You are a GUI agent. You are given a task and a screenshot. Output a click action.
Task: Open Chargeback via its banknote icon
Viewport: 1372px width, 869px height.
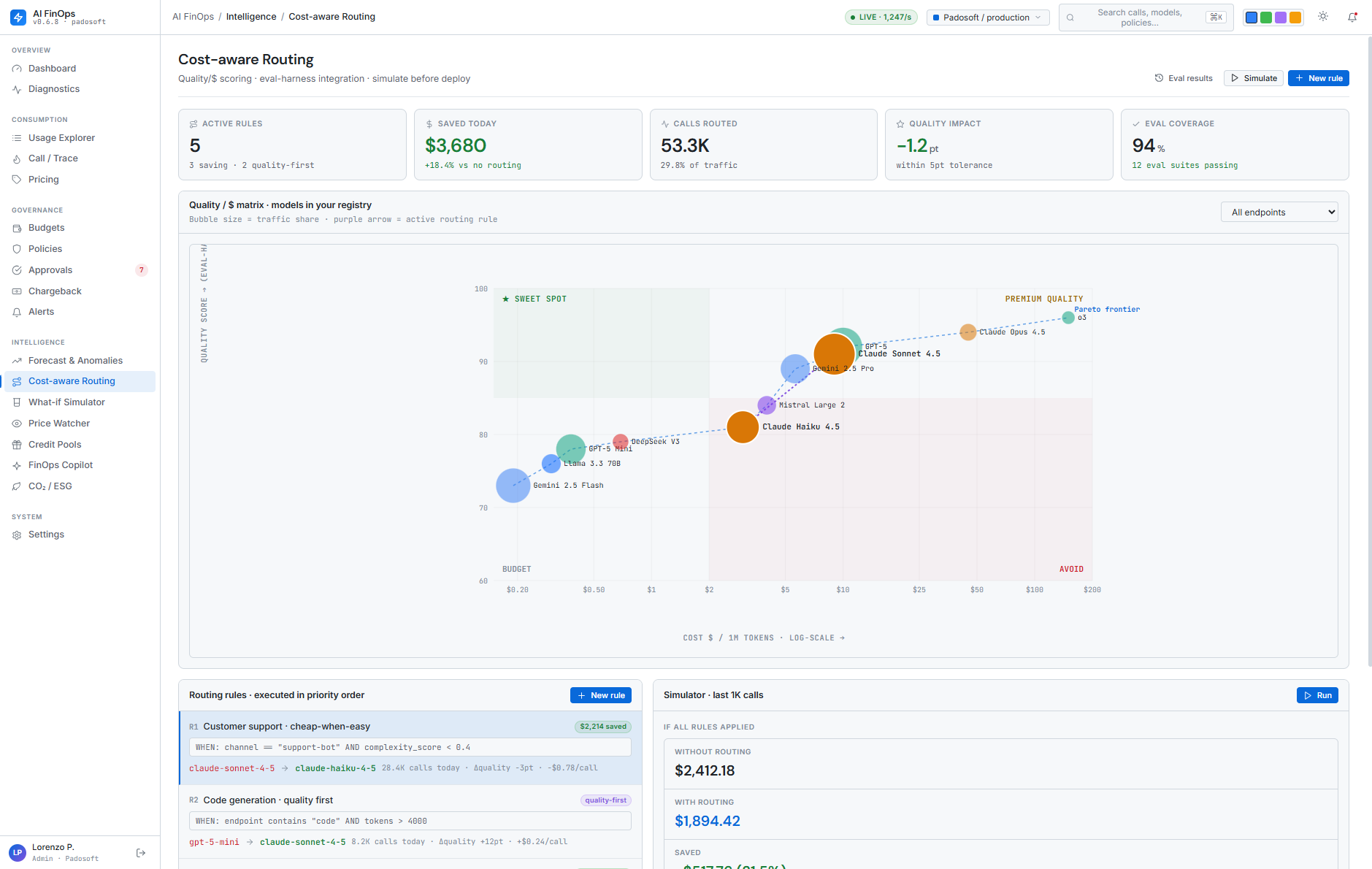[x=17, y=291]
